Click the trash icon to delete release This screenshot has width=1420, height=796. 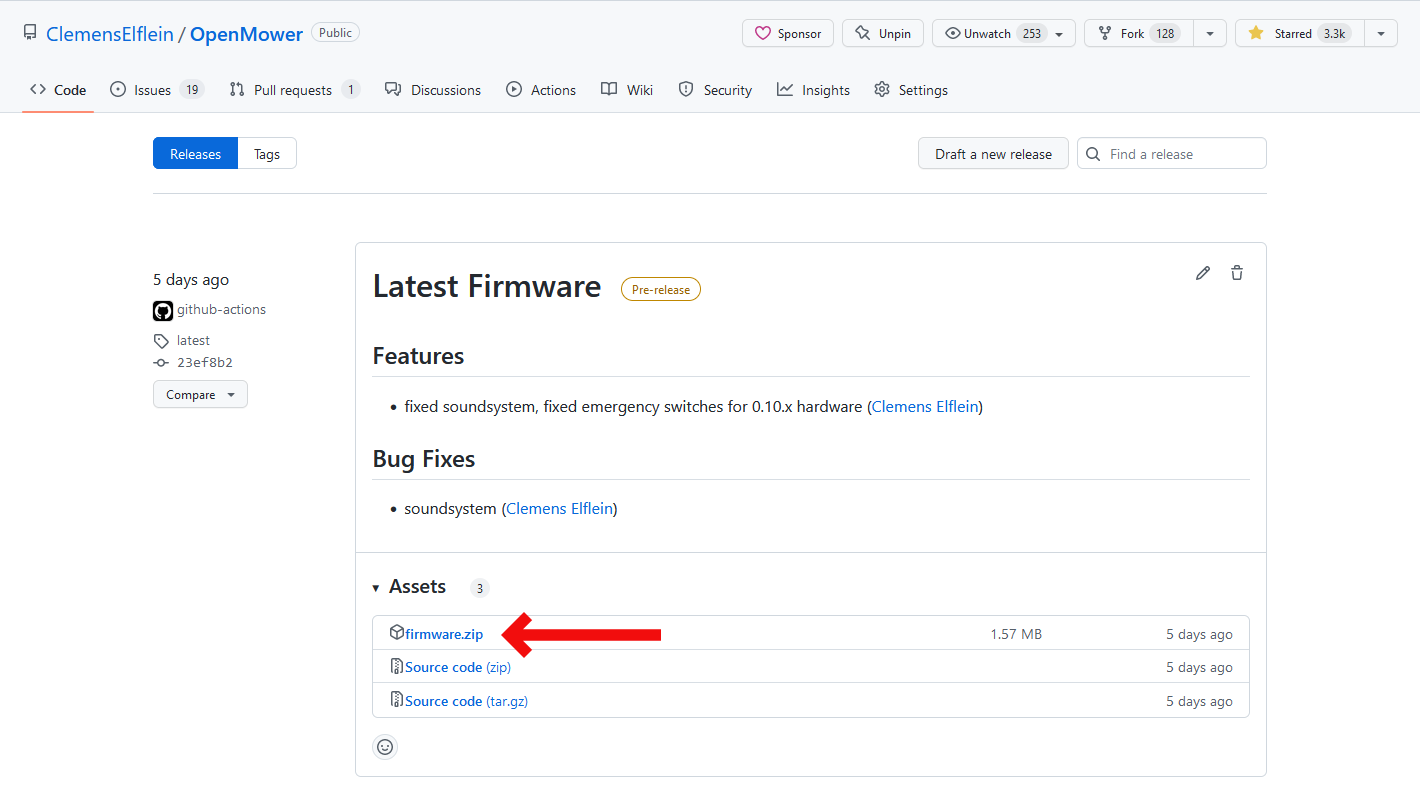tap(1237, 272)
